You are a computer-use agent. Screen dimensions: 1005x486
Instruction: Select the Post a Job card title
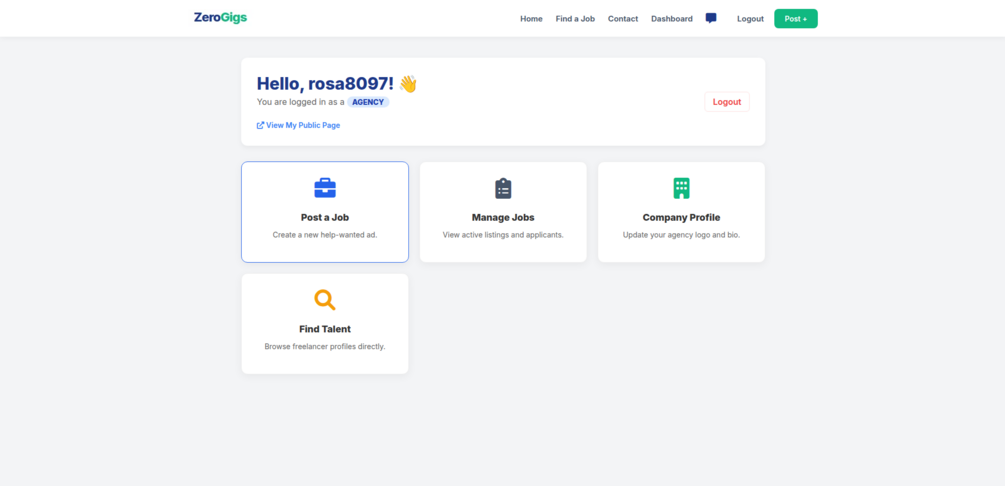pyautogui.click(x=325, y=217)
